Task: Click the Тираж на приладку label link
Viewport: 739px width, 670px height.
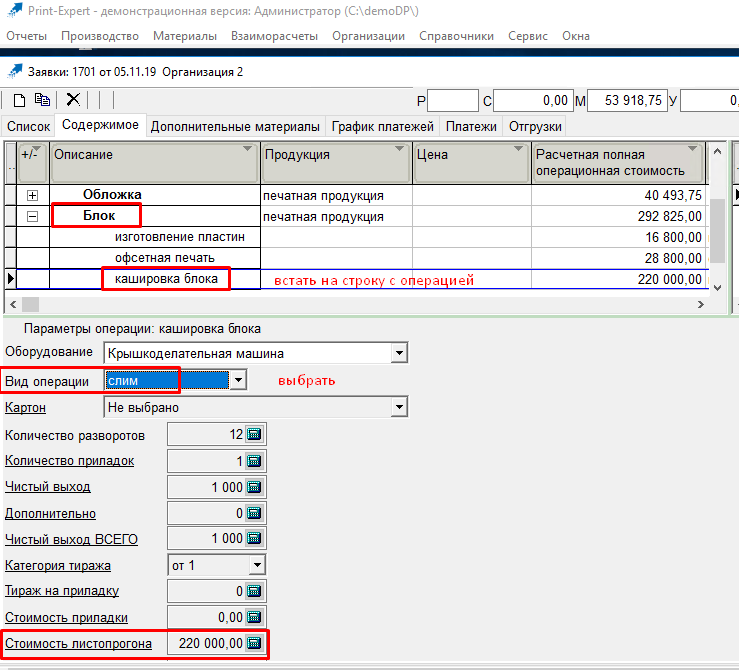Action: [x=62, y=591]
